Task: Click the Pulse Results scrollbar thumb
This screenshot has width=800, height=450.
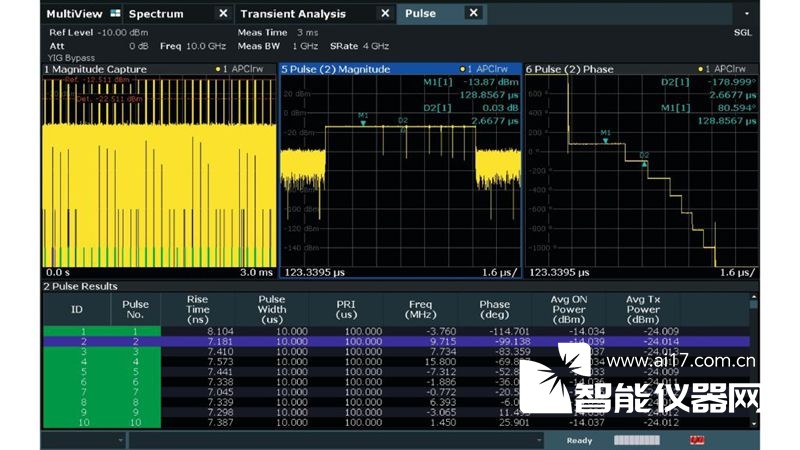Action: pyautogui.click(x=754, y=305)
